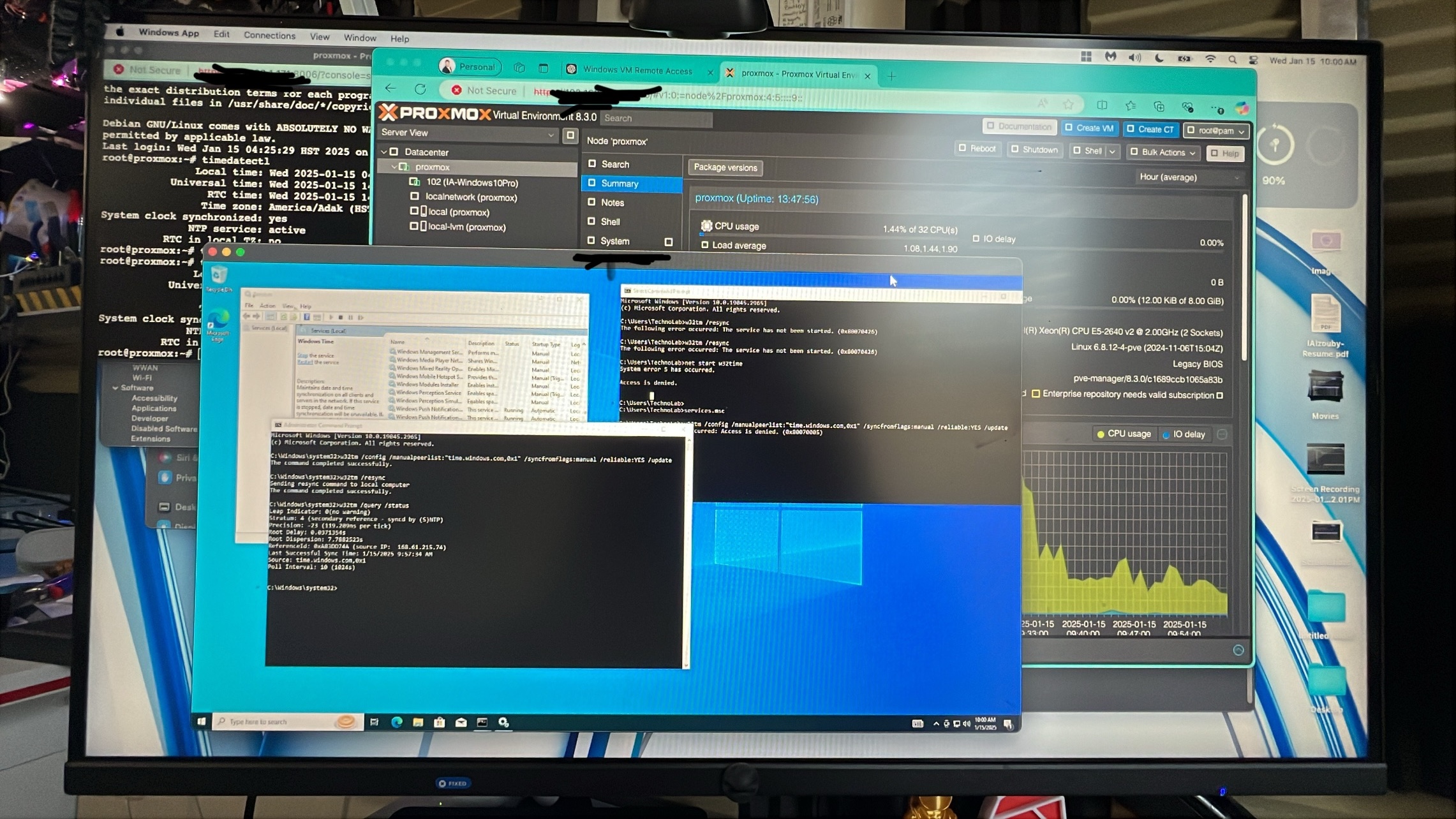Click the Create VM button
This screenshot has height=819, width=1456.
[x=1090, y=128]
